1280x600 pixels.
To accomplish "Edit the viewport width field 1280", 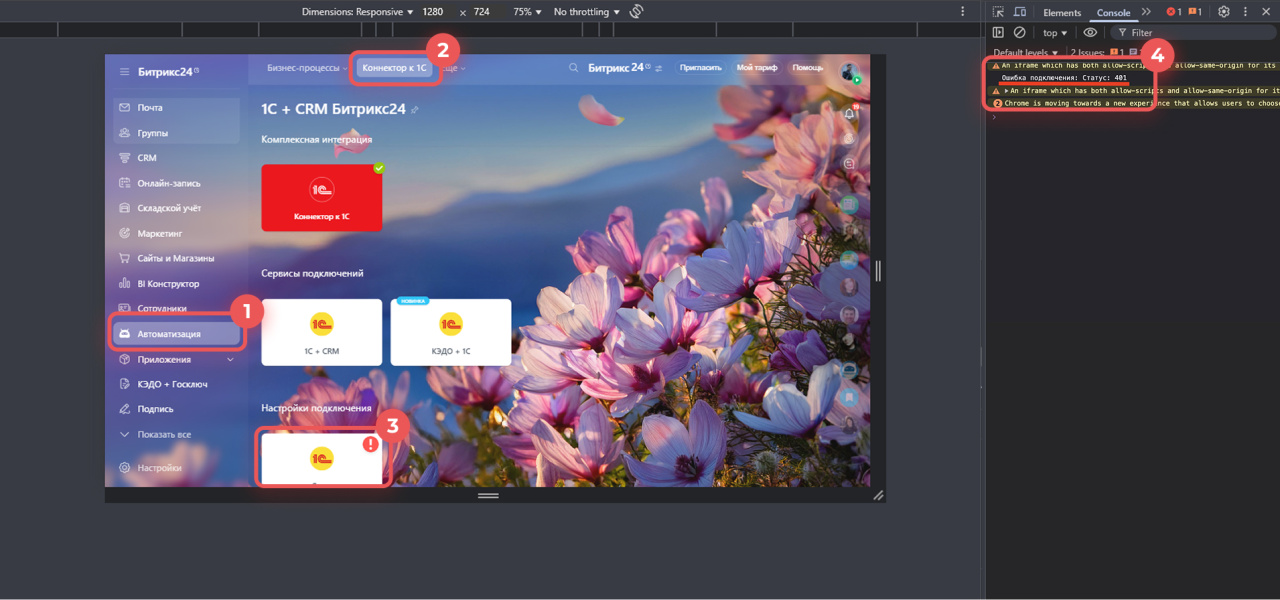I will (x=433, y=12).
